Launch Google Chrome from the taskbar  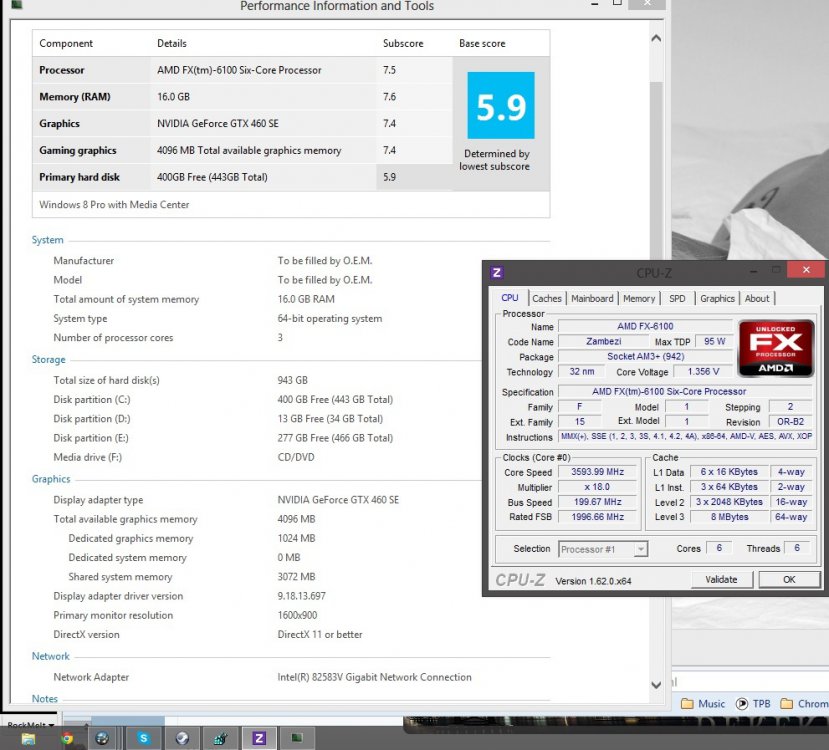[x=67, y=738]
